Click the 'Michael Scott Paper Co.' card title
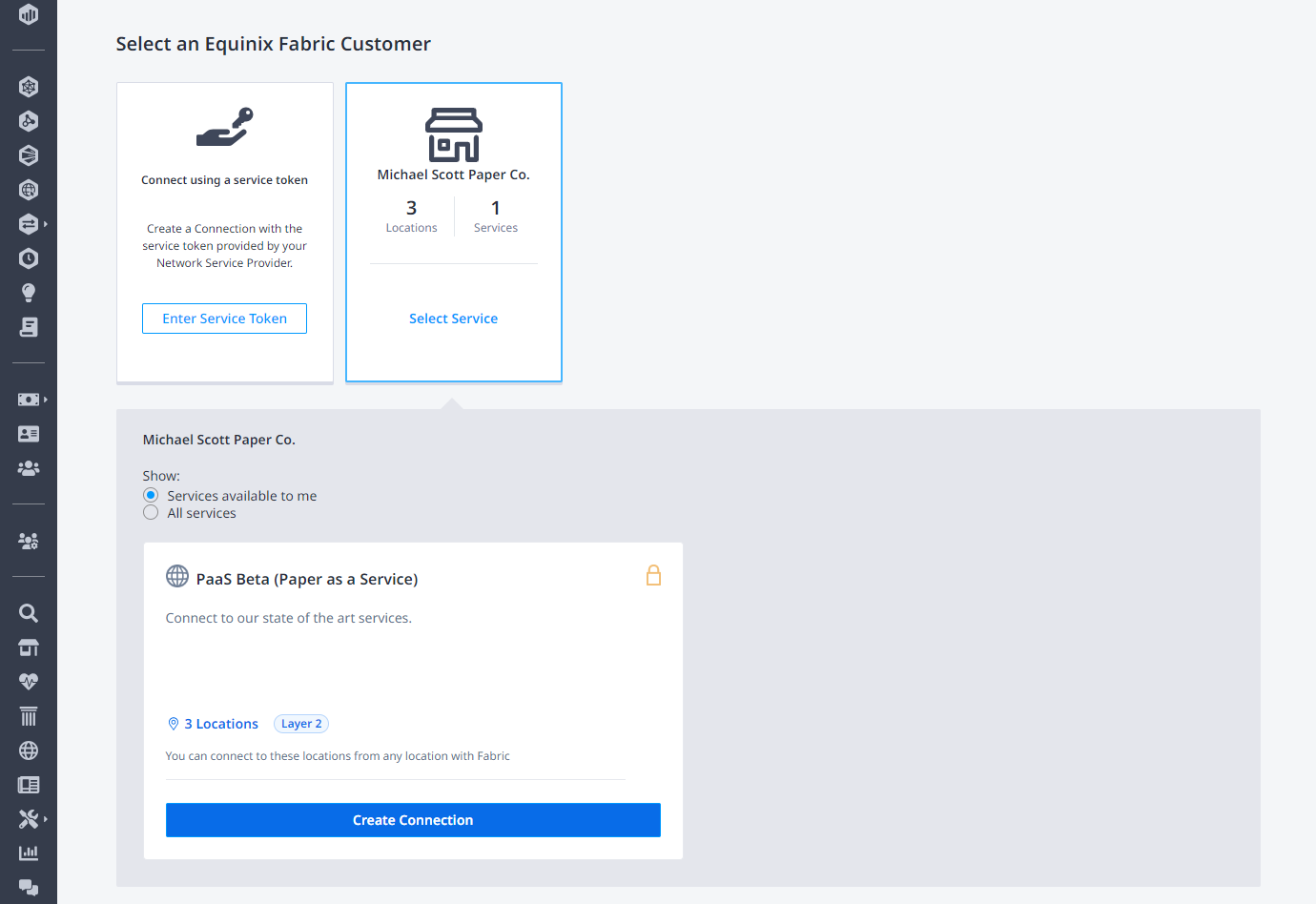Image resolution: width=1316 pixels, height=904 pixels. click(454, 175)
